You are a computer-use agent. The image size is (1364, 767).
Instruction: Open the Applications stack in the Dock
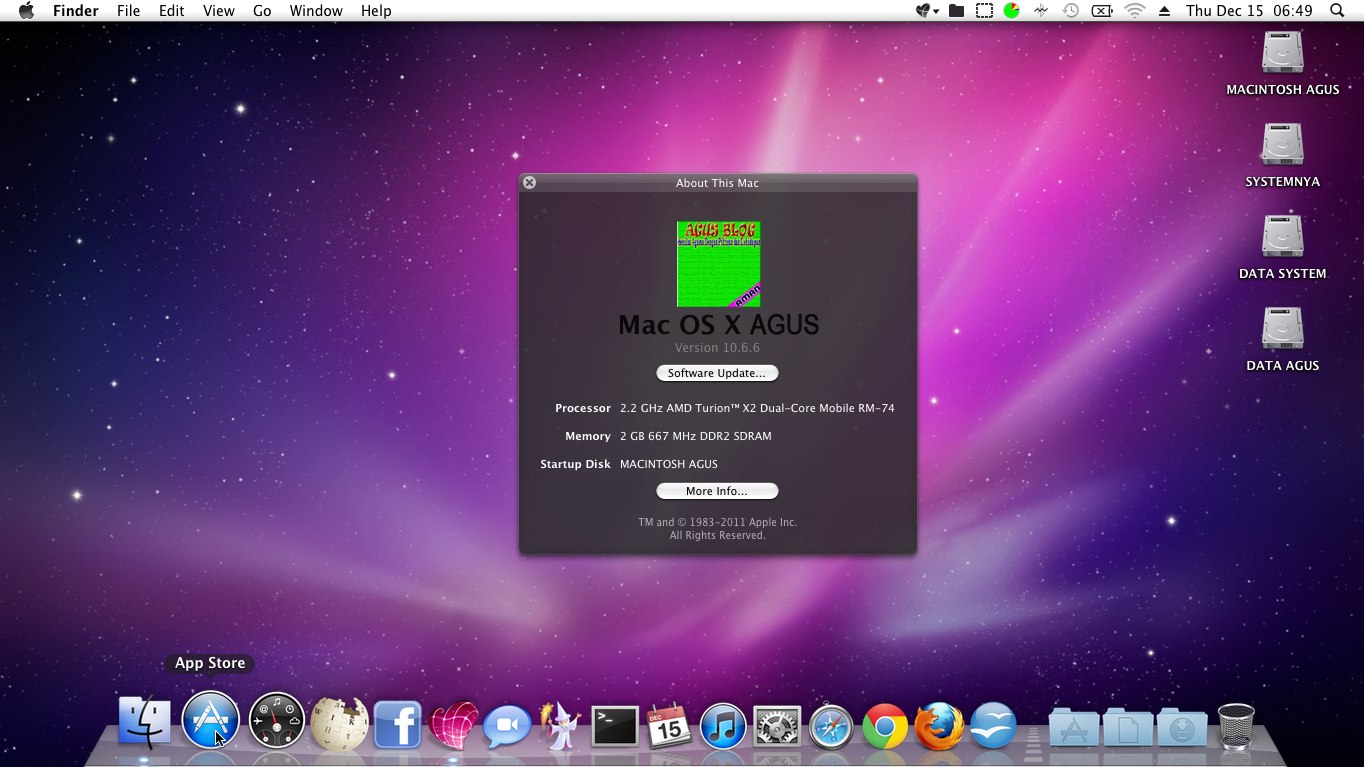tap(1073, 727)
